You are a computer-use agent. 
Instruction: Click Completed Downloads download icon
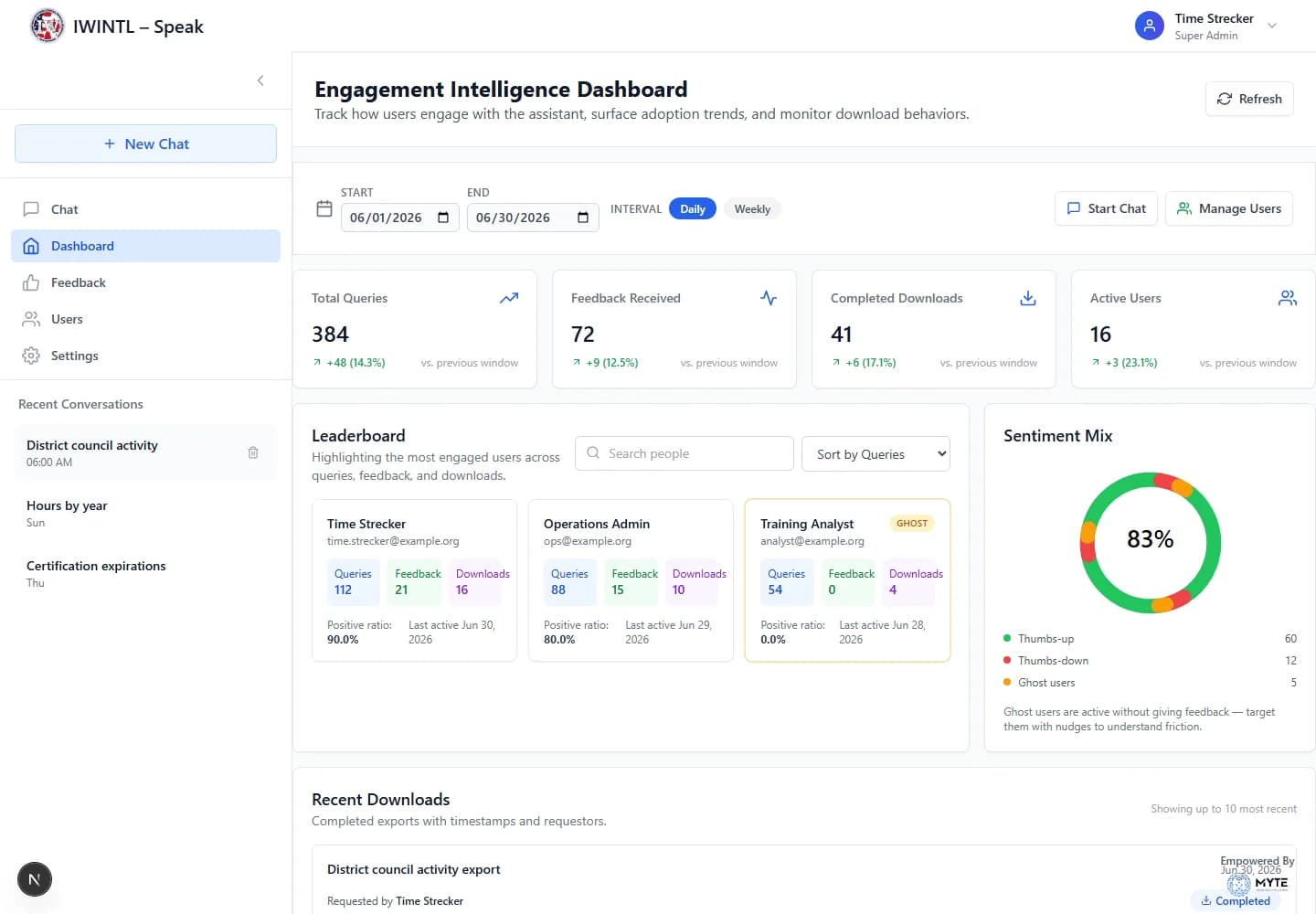[x=1028, y=298]
